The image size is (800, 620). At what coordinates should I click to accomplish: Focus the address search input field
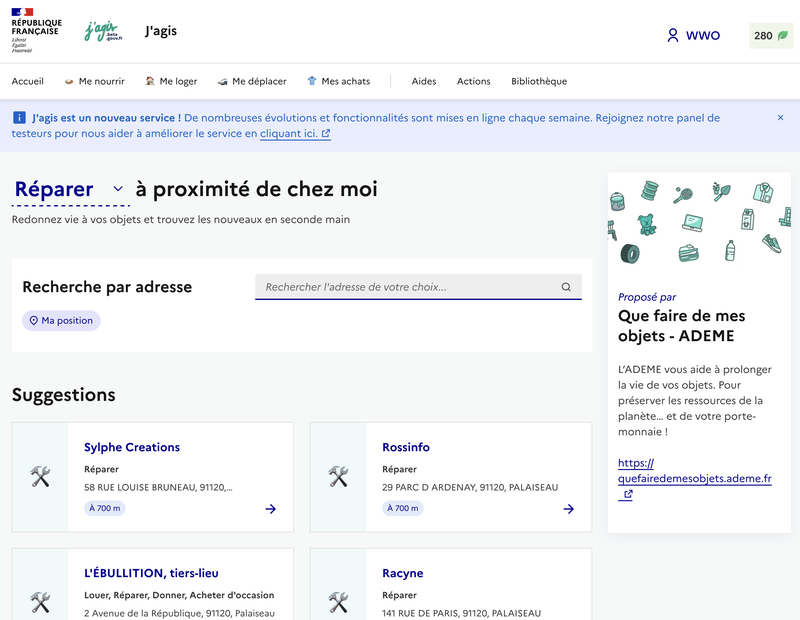click(405, 287)
